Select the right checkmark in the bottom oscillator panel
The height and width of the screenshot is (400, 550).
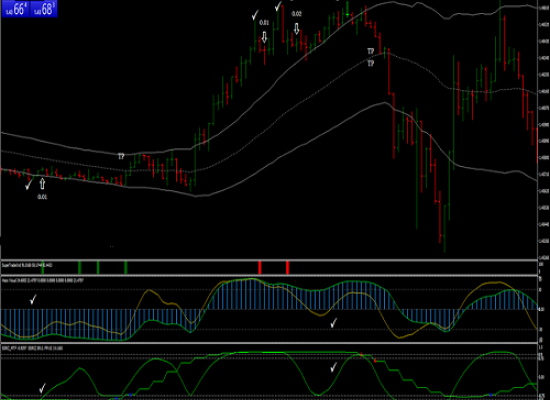pyautogui.click(x=334, y=367)
